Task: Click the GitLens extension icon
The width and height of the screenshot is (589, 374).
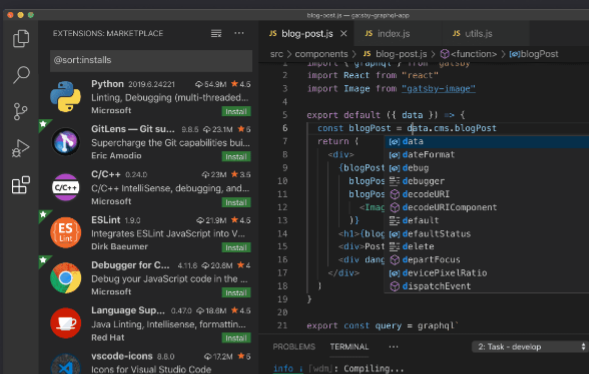Action: point(66,142)
